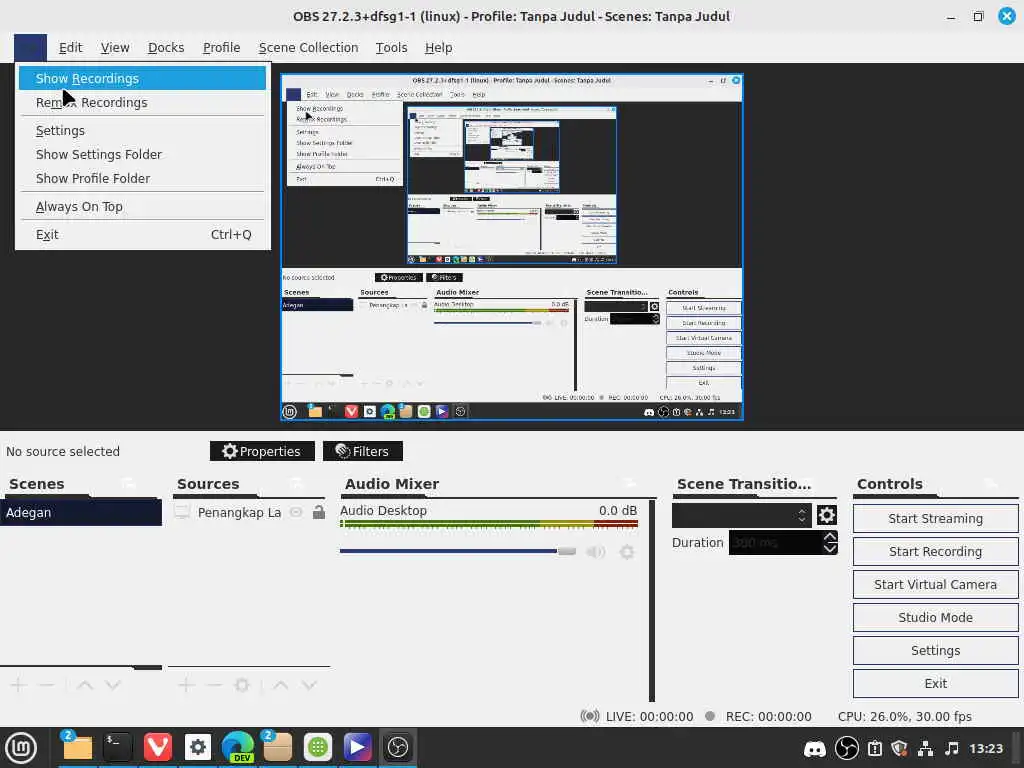Open network icon in system tray
The width and height of the screenshot is (1024, 768).
pyautogui.click(x=925, y=748)
